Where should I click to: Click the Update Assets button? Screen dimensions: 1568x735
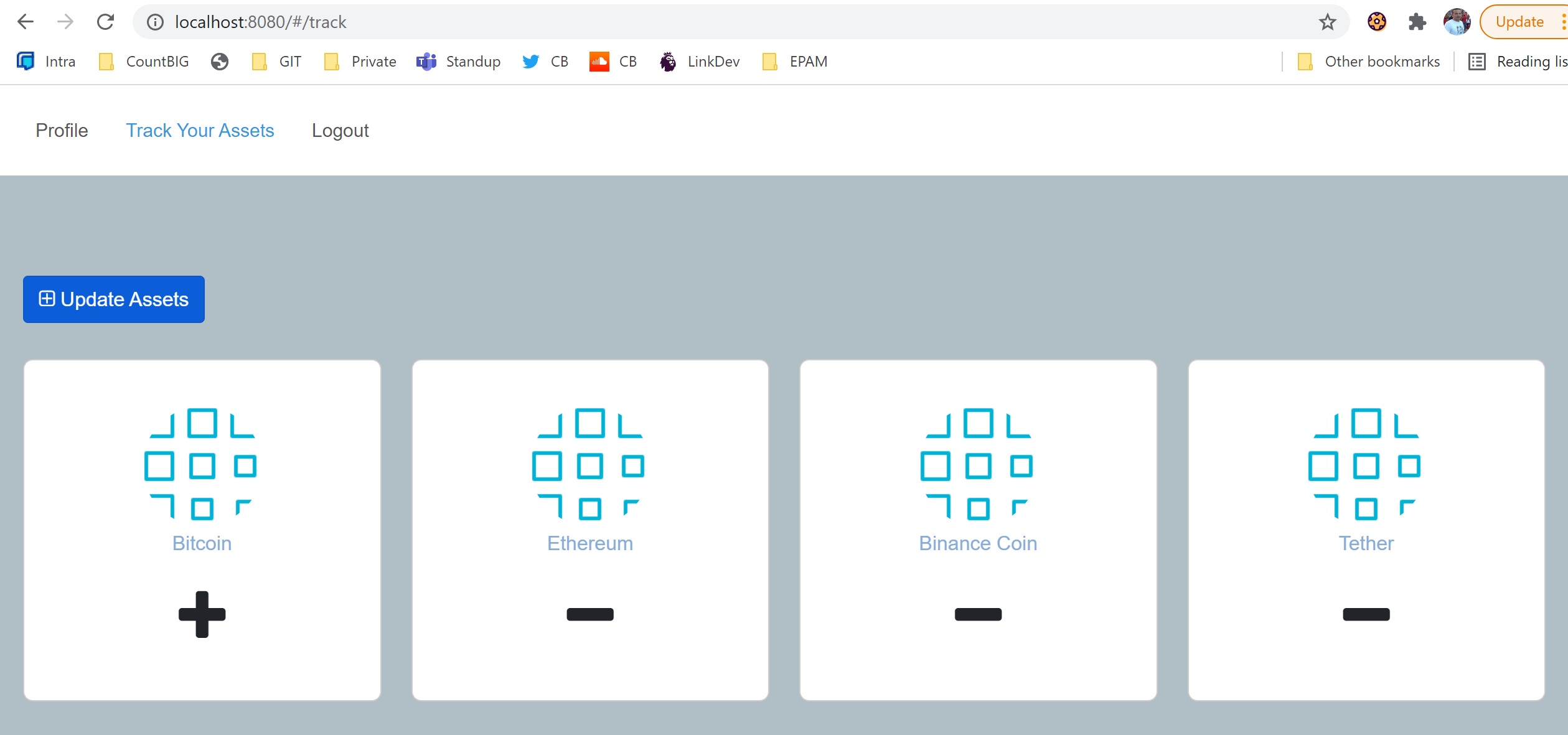(113, 299)
